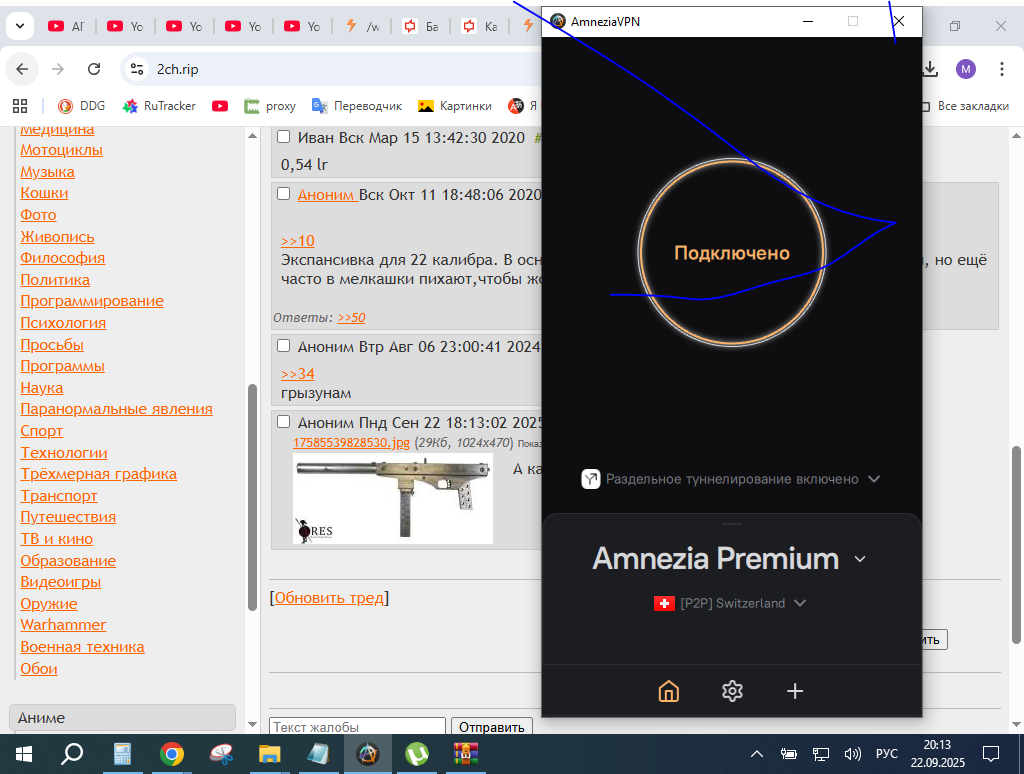
Task: Open Chrome downloads icon
Action: pos(930,69)
